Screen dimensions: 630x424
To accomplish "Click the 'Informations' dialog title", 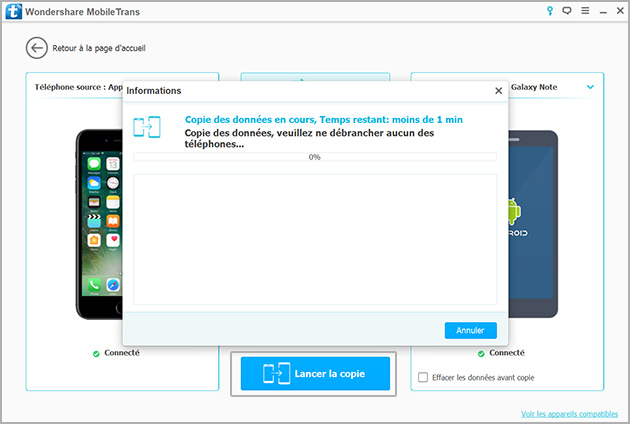I will [x=153, y=91].
